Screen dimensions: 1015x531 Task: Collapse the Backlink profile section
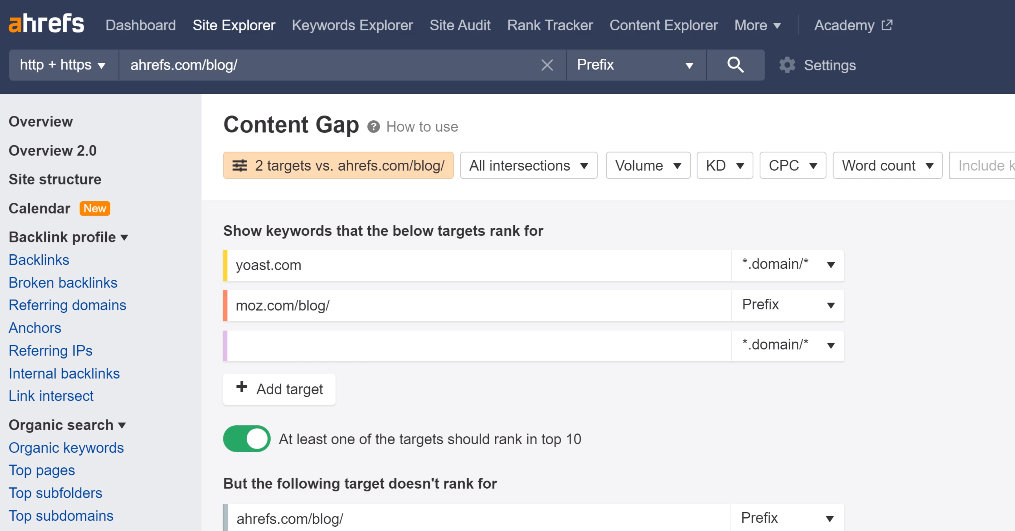68,237
